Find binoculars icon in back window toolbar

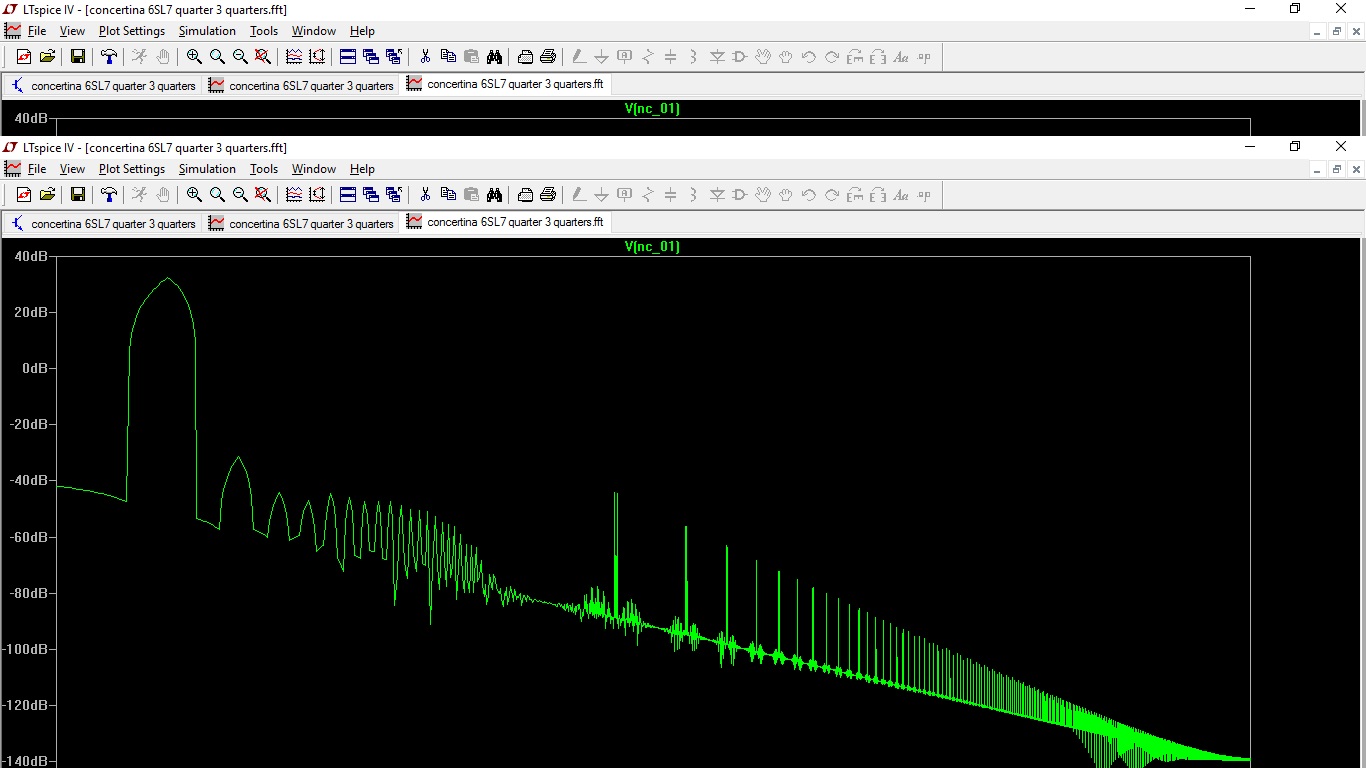[x=494, y=57]
